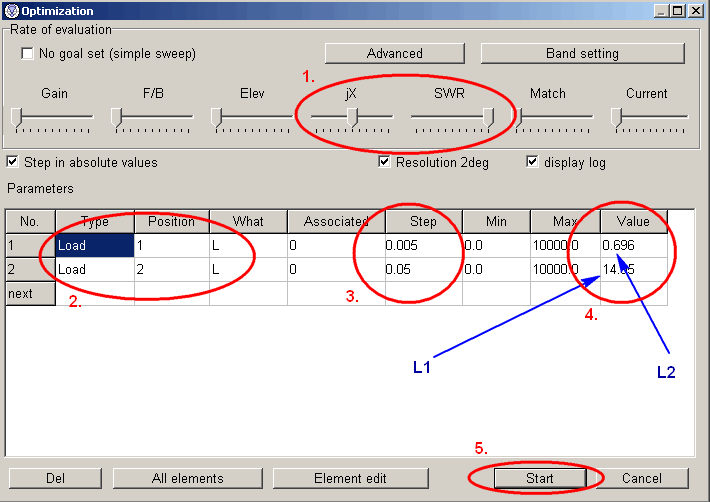
Task: Click the Step value 0.05 cell
Action: (423, 269)
